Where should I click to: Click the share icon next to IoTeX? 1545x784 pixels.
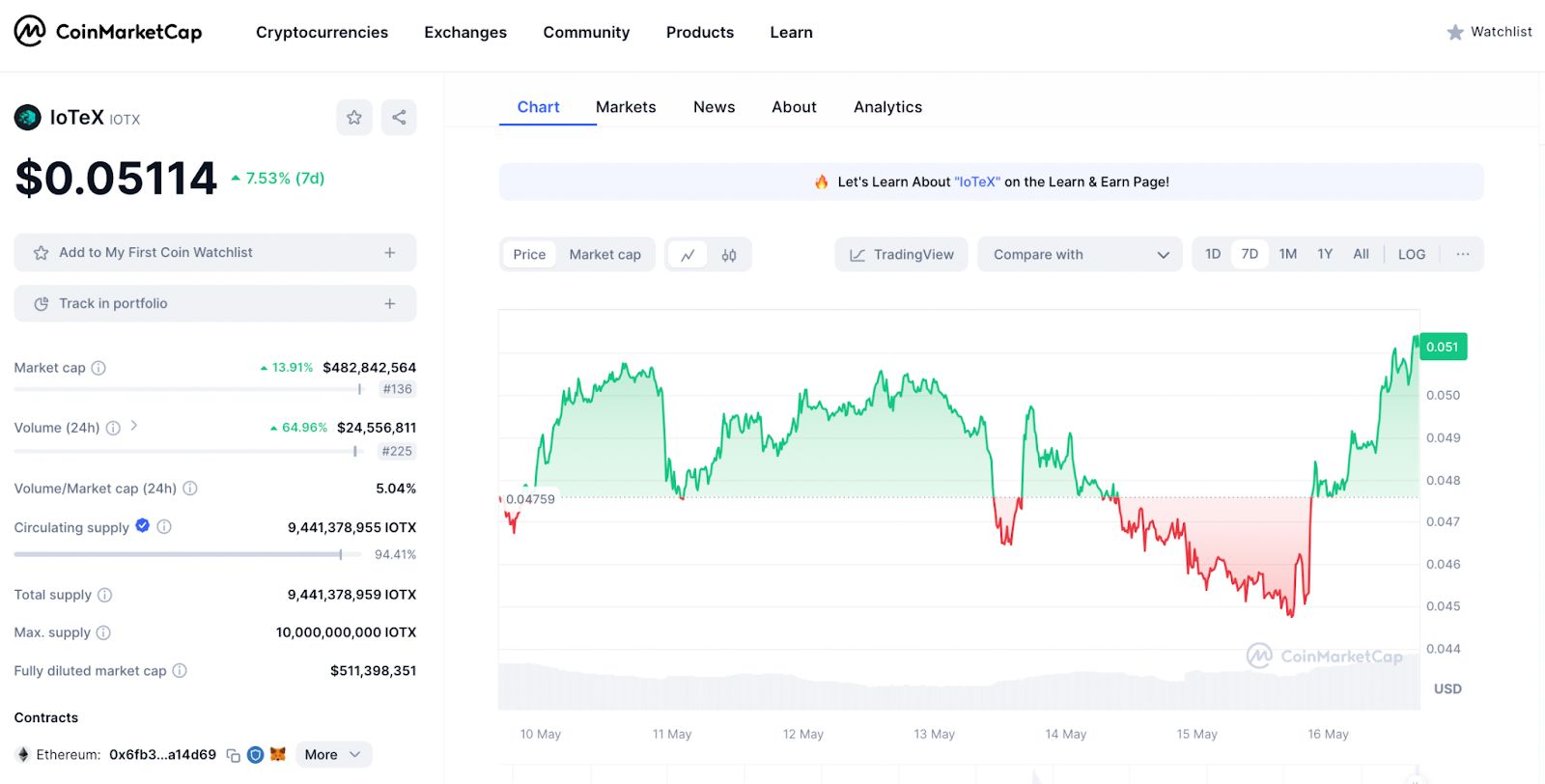(399, 118)
